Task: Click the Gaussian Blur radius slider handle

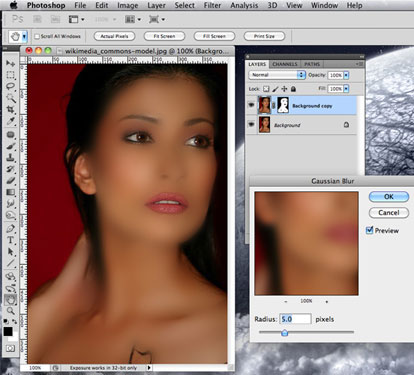Action: click(x=284, y=332)
